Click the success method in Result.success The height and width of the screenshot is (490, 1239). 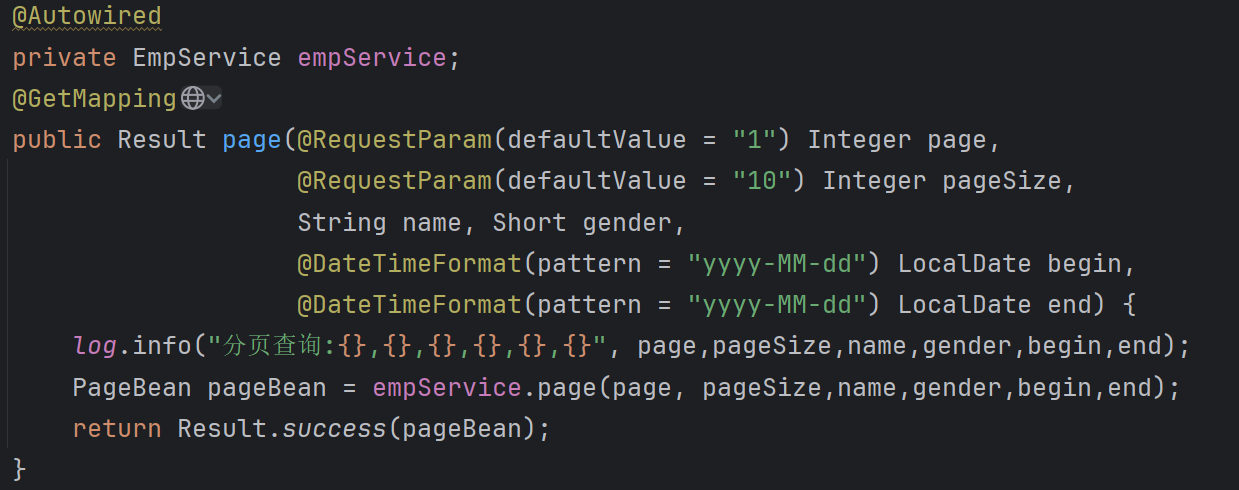click(335, 428)
